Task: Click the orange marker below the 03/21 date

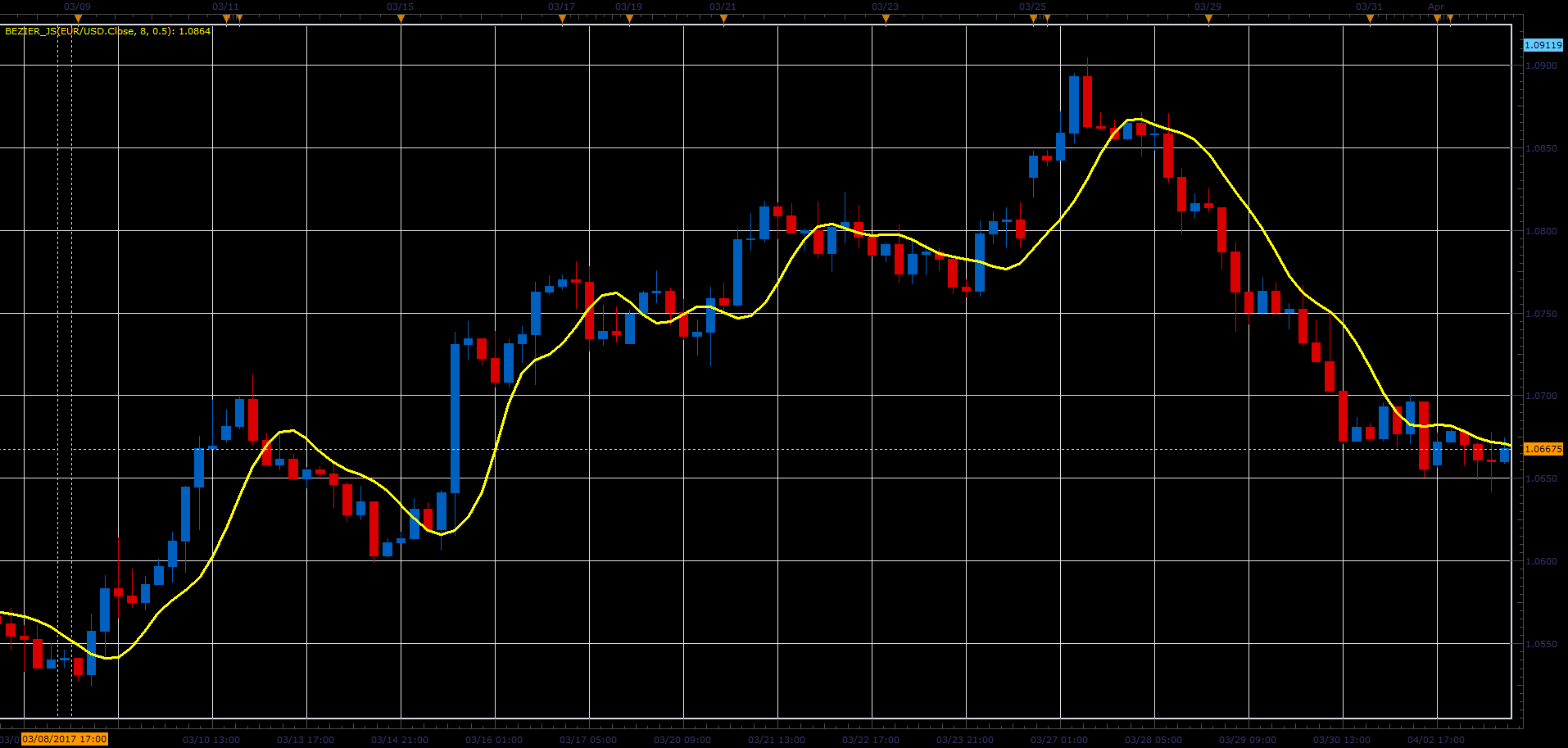Action: tap(723, 18)
